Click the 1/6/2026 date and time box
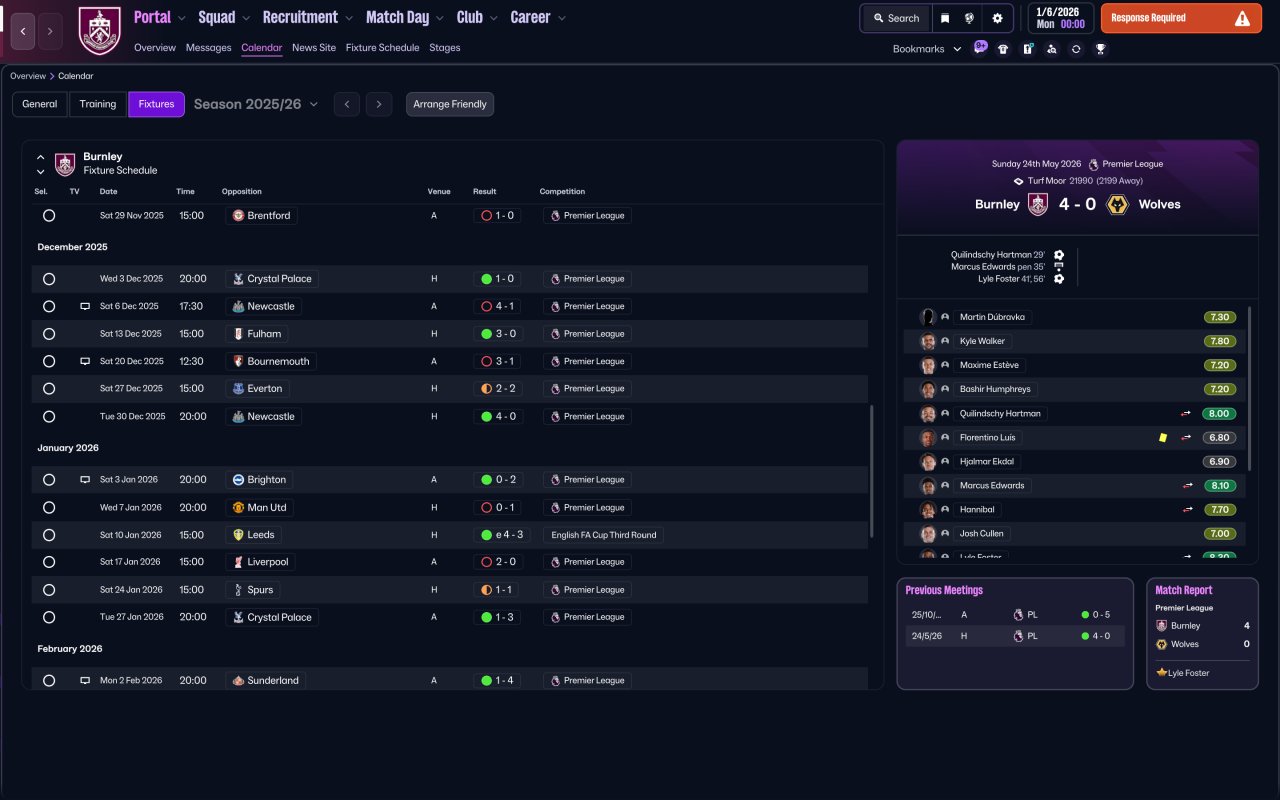Image resolution: width=1280 pixels, height=800 pixels. [x=1060, y=18]
